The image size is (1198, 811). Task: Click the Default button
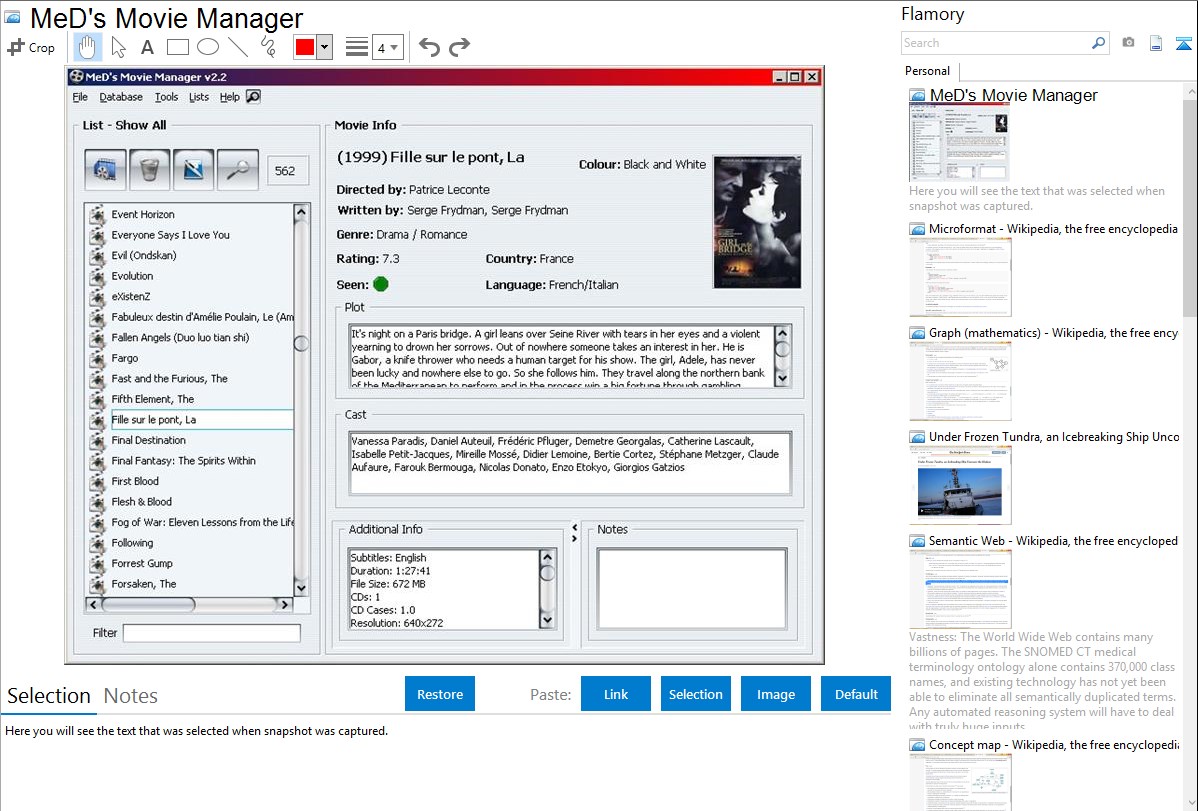coord(856,694)
